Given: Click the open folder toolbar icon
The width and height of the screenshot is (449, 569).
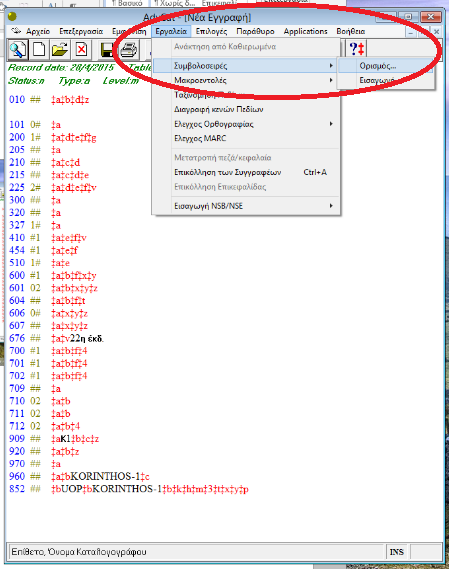Looking at the screenshot, I should (60, 49).
